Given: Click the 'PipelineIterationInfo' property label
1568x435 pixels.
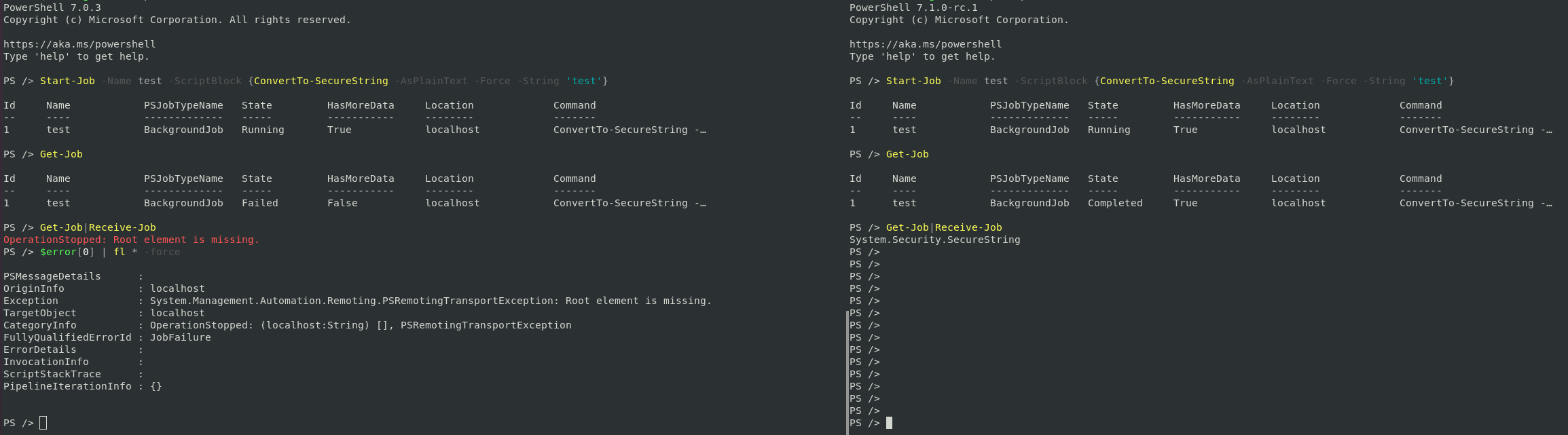Looking at the screenshot, I should (x=67, y=386).
